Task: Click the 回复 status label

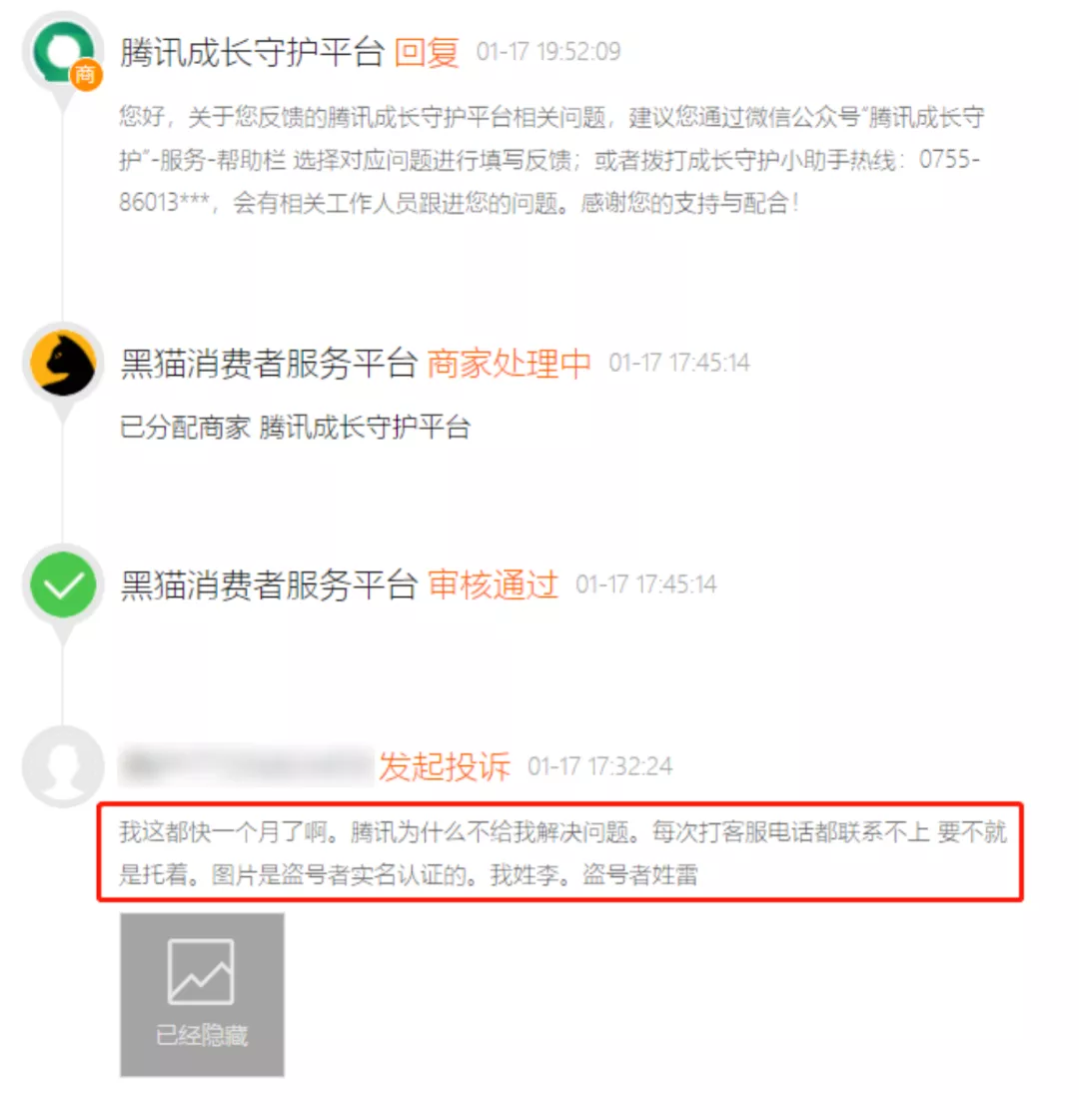Action: coord(427,53)
